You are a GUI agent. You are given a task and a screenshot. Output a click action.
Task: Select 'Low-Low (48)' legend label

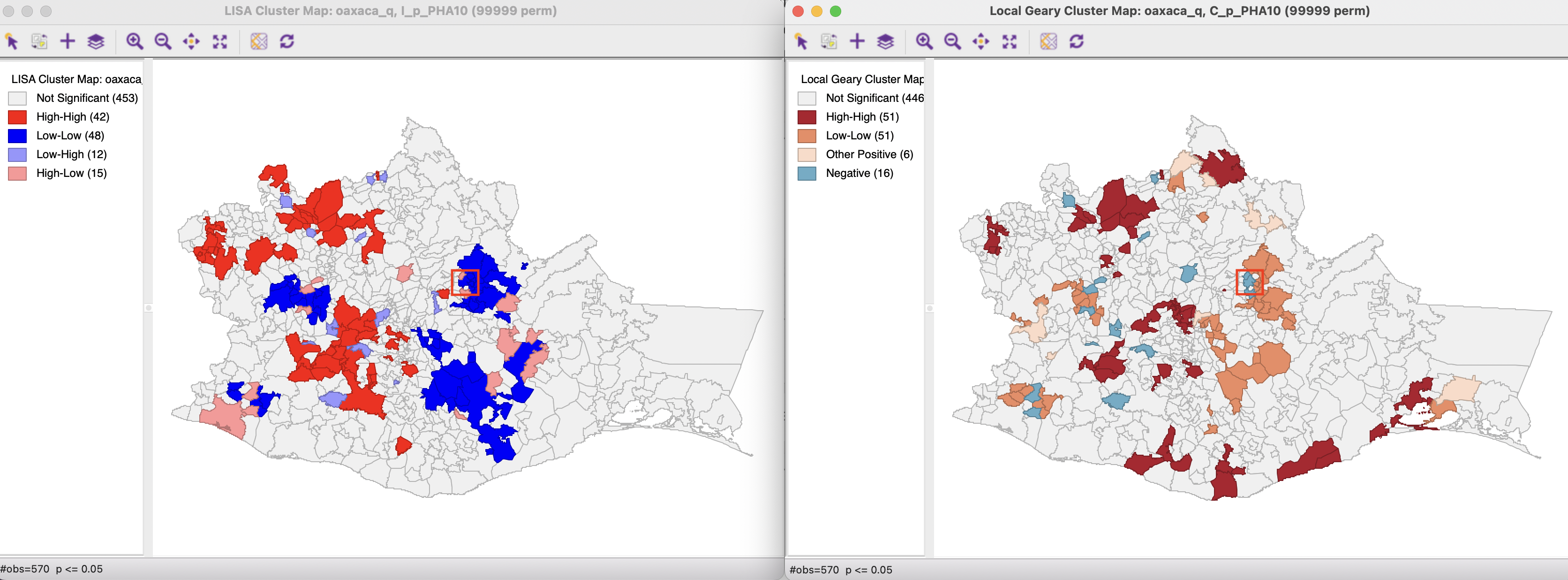[x=70, y=136]
